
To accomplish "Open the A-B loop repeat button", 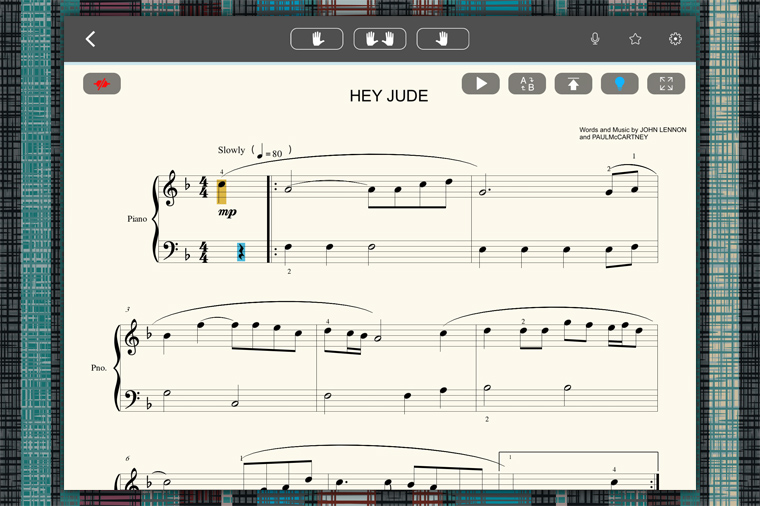I will point(527,84).
